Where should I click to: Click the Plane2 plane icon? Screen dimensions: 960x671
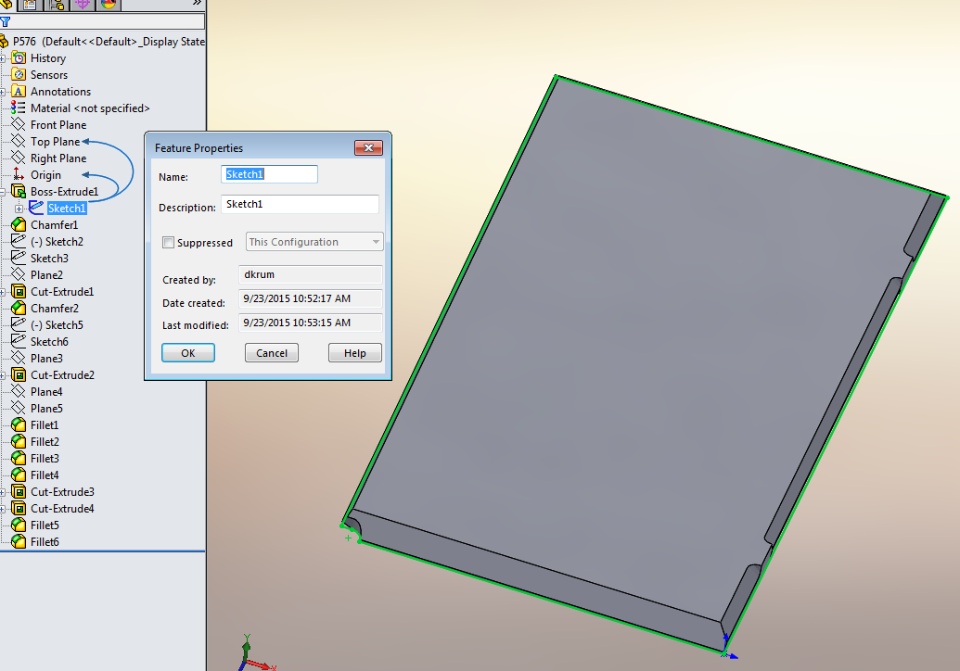click(x=19, y=275)
